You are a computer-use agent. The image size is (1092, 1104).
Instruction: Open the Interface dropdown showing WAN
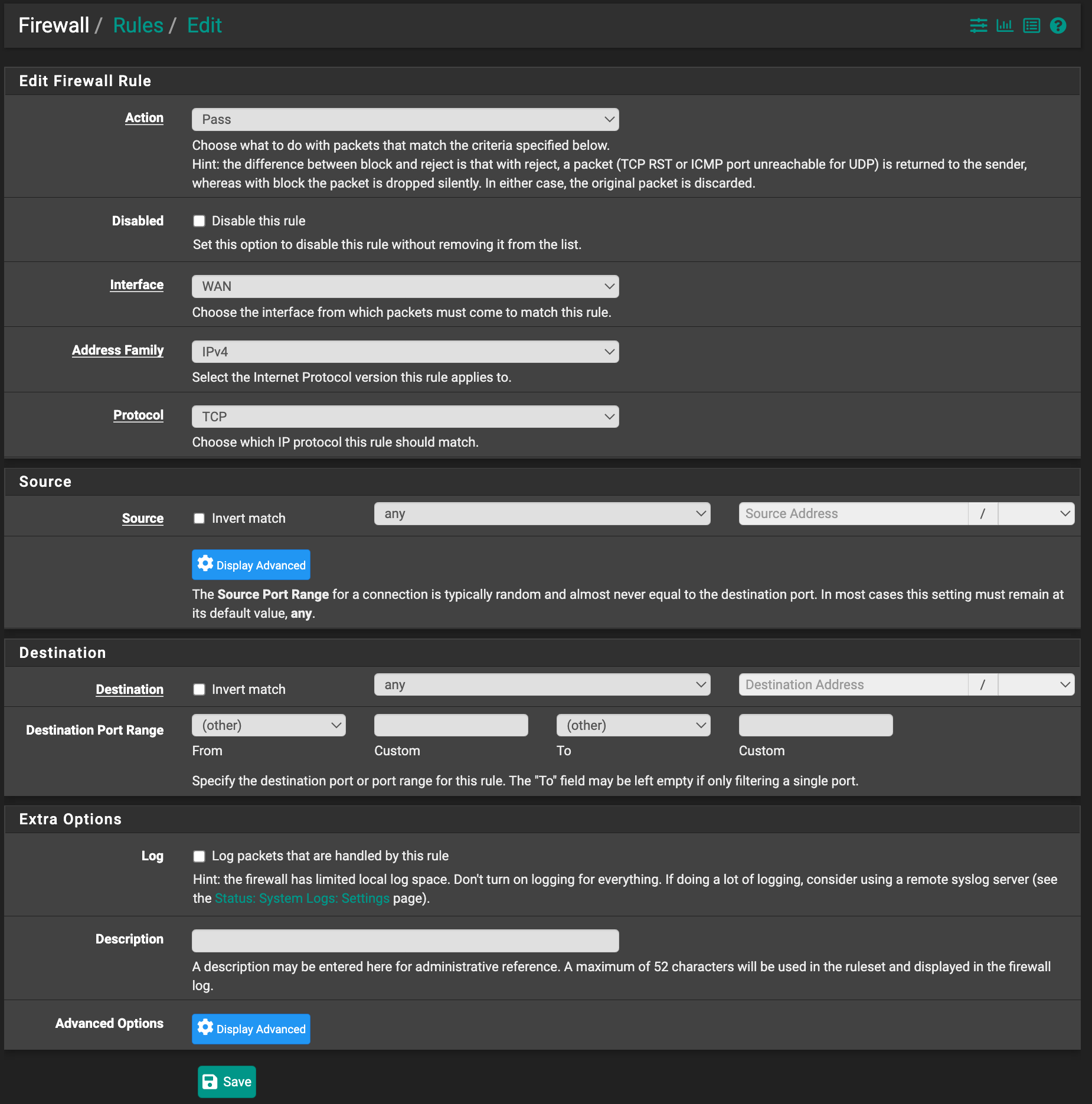pyautogui.click(x=405, y=286)
